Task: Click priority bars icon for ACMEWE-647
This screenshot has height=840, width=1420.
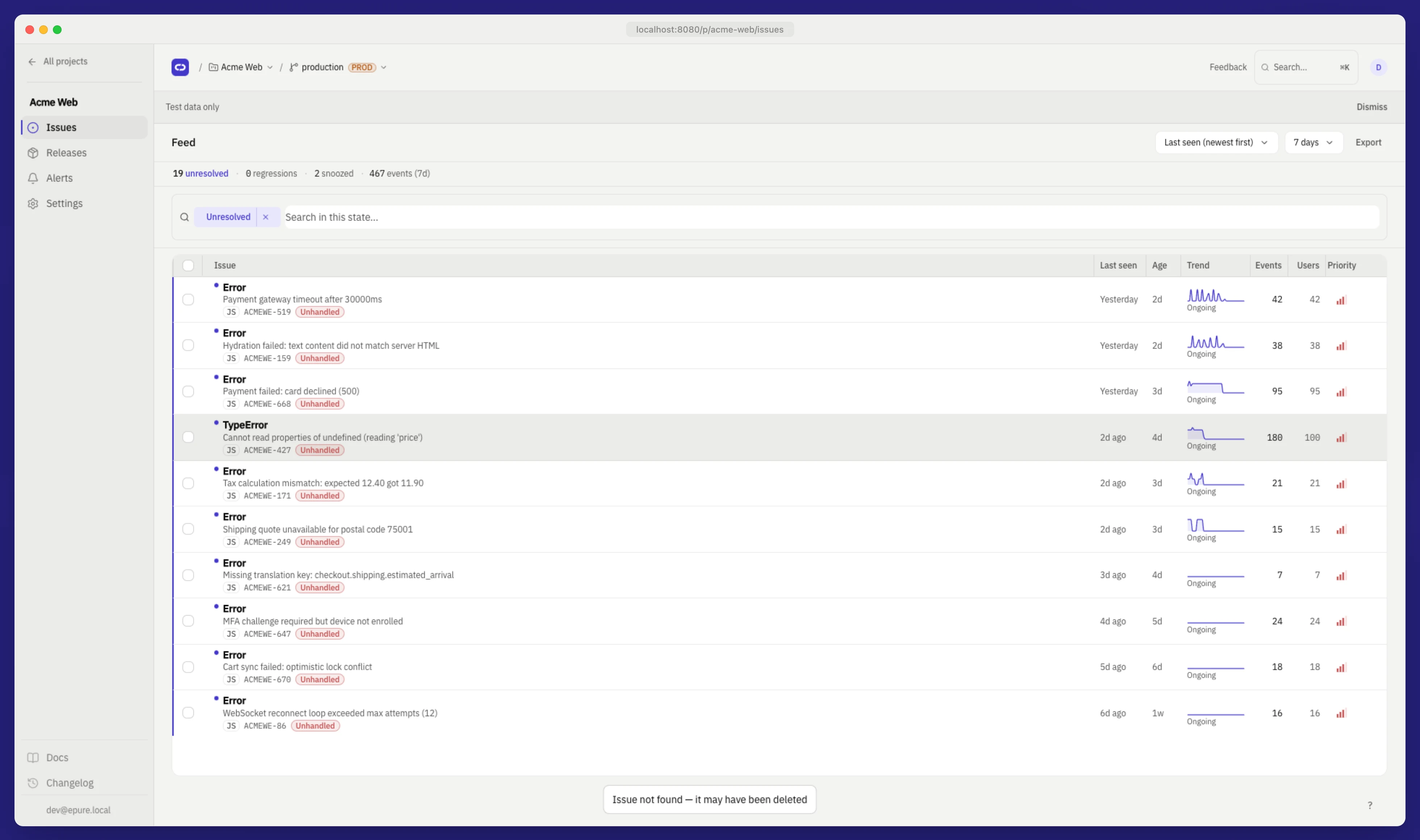Action: pyautogui.click(x=1341, y=622)
